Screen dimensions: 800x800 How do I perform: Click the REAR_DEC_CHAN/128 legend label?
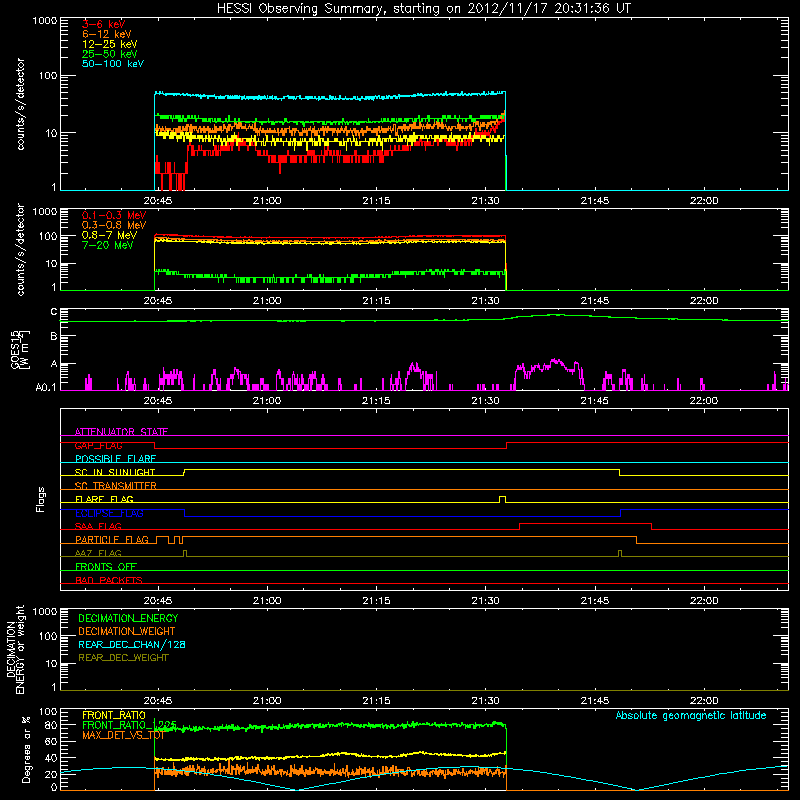[132, 644]
